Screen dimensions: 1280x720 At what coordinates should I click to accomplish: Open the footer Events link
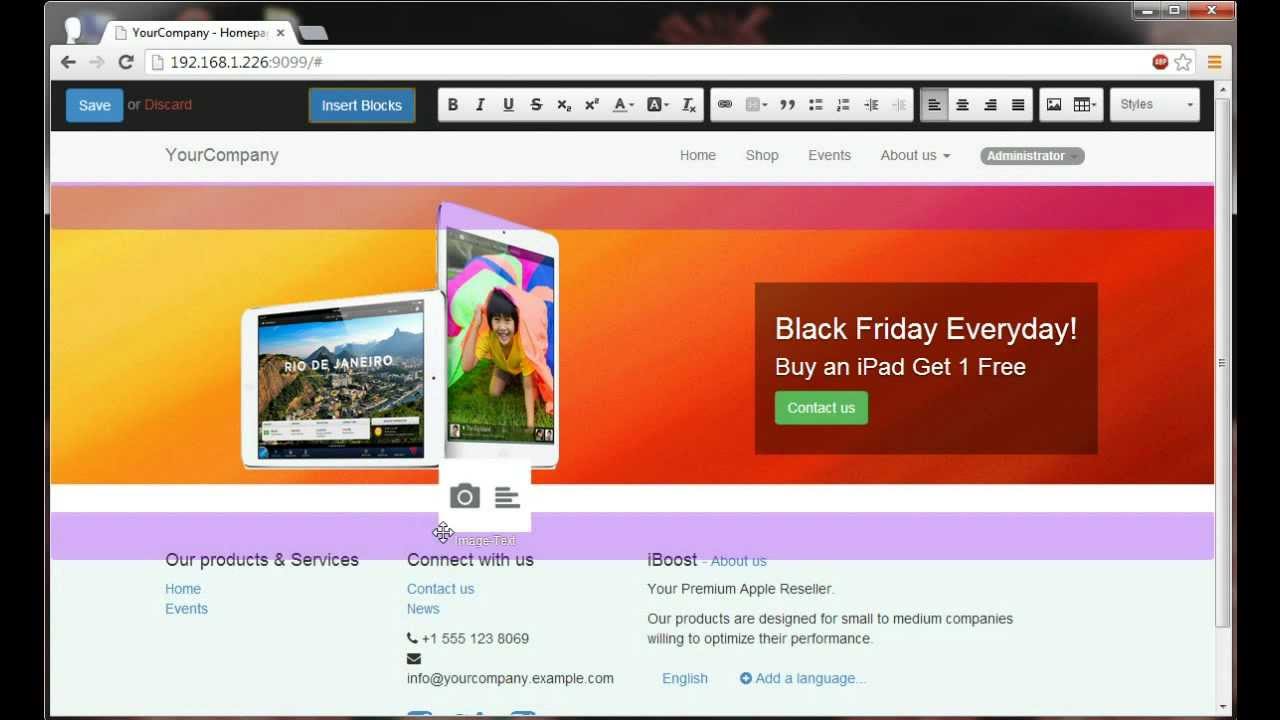point(187,609)
